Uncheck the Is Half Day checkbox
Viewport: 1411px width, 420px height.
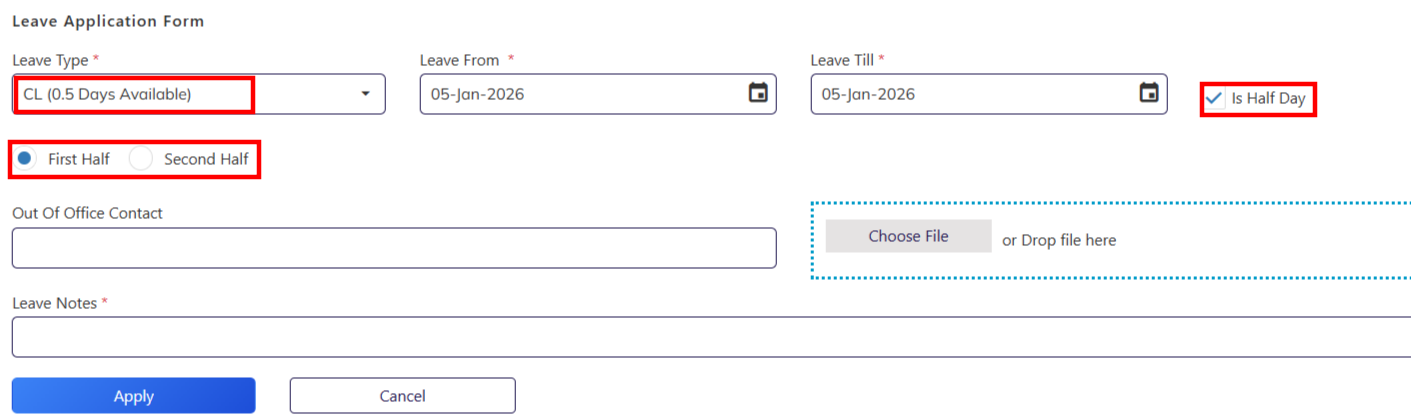pos(1215,98)
